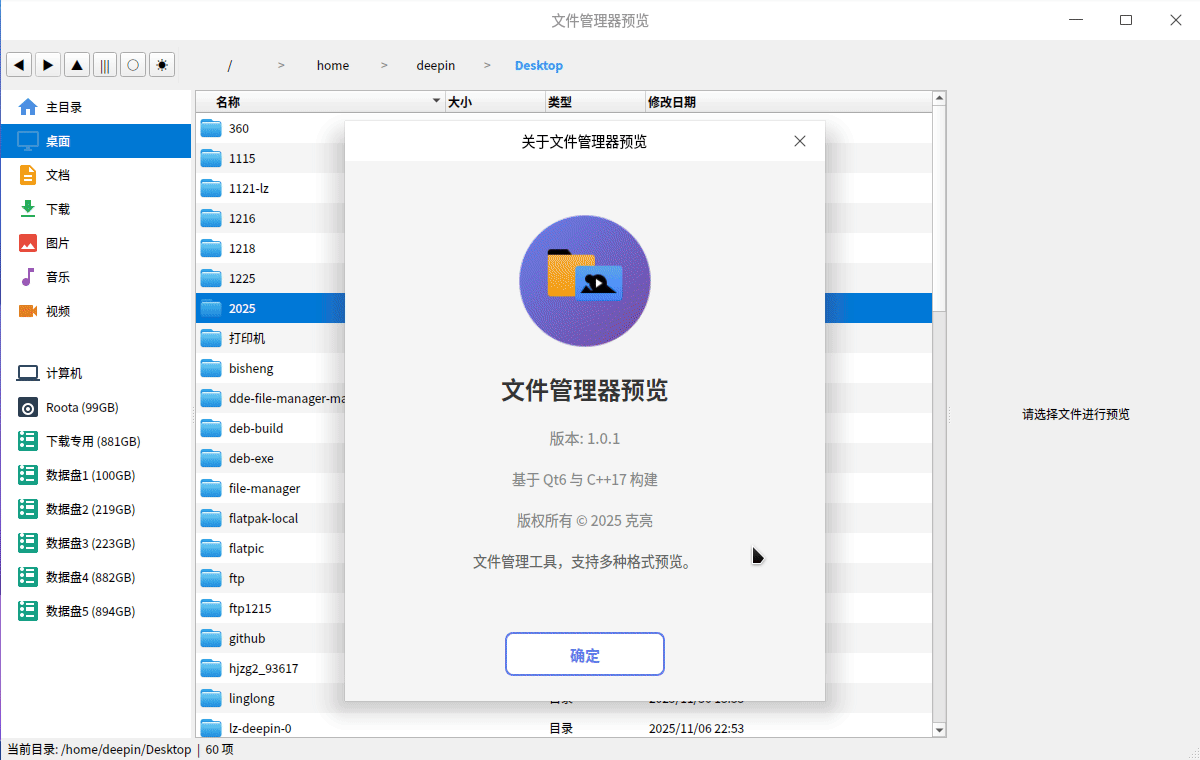Open 下载 downloads in the sidebar
The width and height of the screenshot is (1200, 760).
pos(95,209)
